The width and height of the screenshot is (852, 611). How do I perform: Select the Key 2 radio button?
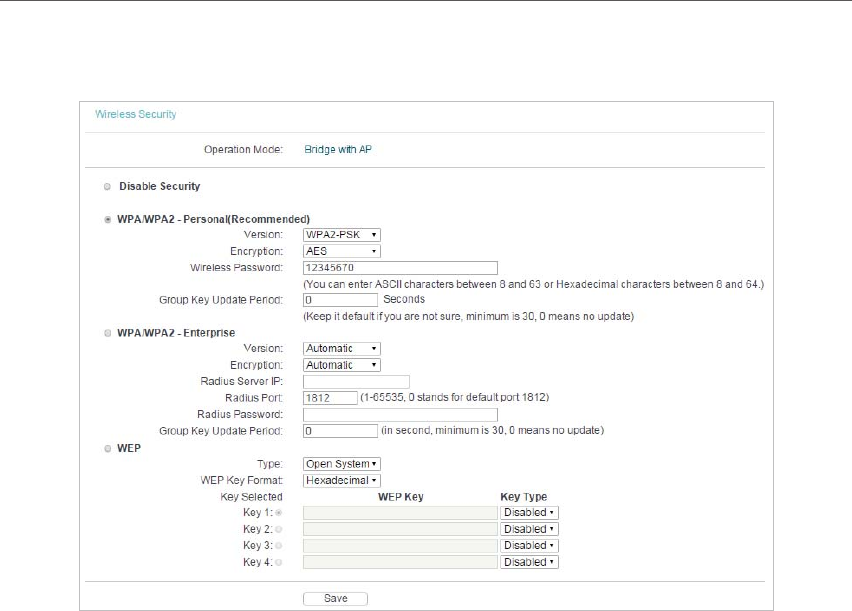tap(278, 529)
